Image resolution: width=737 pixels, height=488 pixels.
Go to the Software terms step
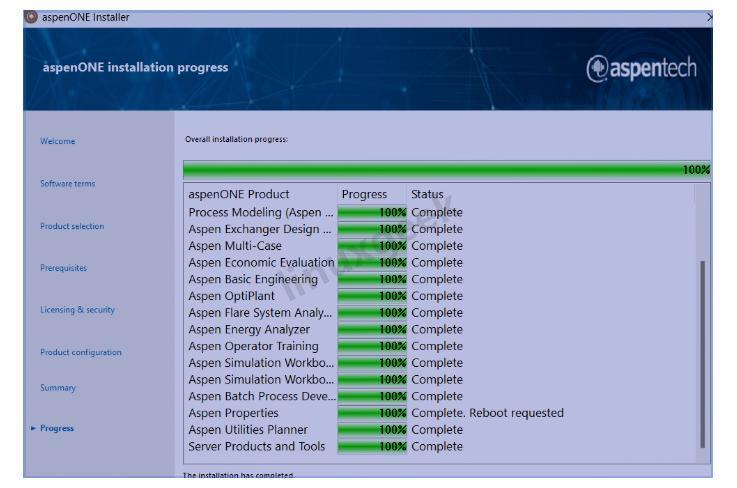[67, 183]
